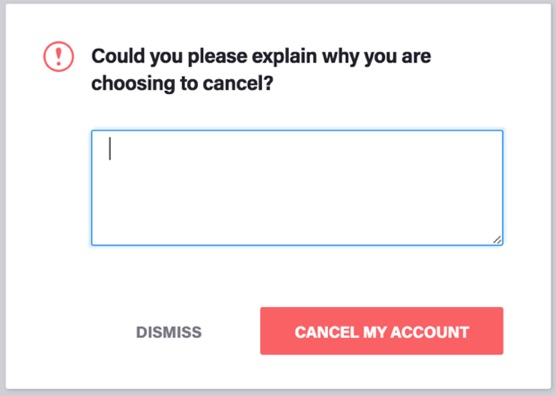This screenshot has height=396, width=556.
Task: Click the 'Could you please explain' heading
Action: (x=261, y=69)
